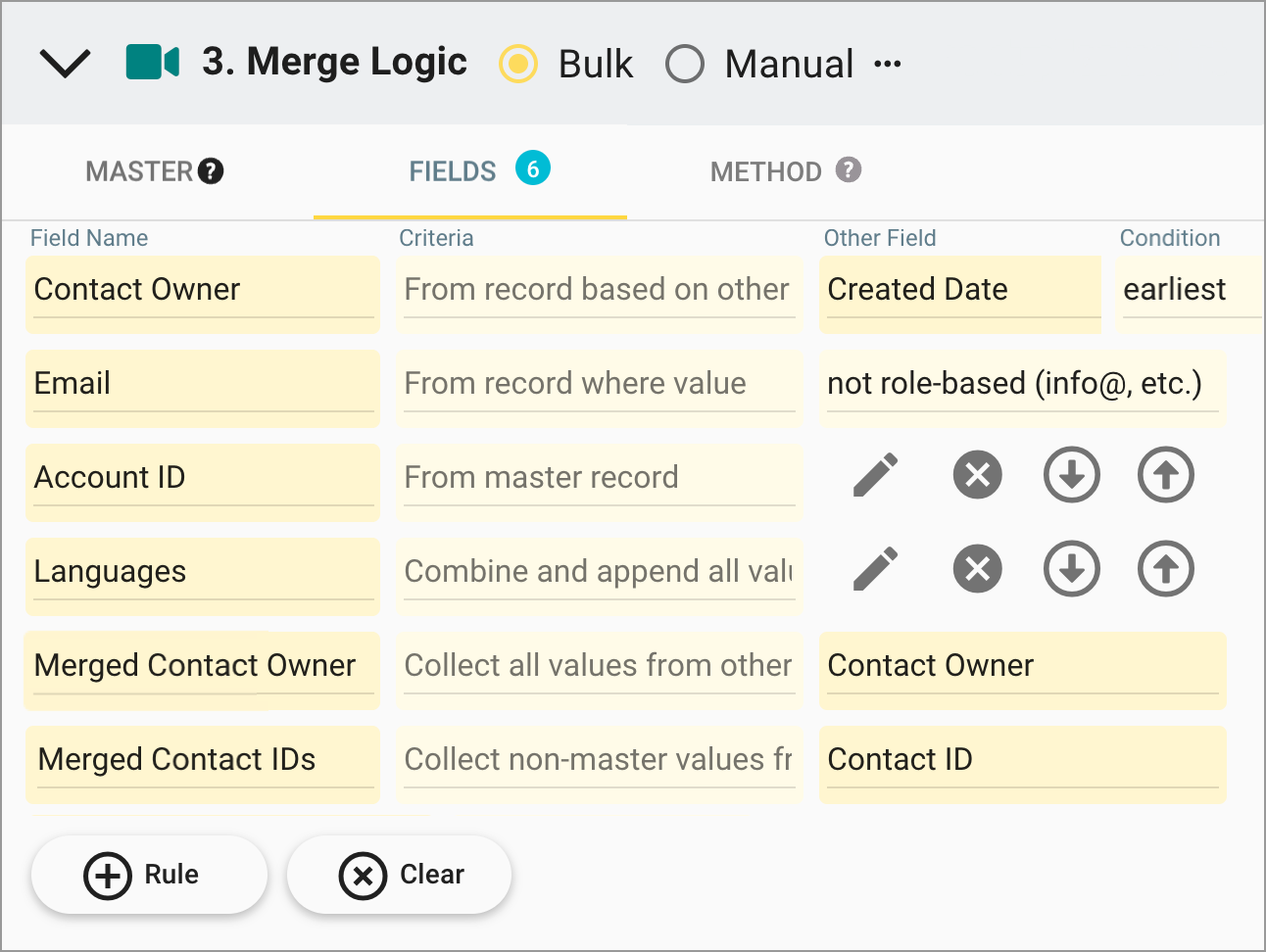Click the Email field name input
Image resolution: width=1266 pixels, height=952 pixels.
click(203, 383)
